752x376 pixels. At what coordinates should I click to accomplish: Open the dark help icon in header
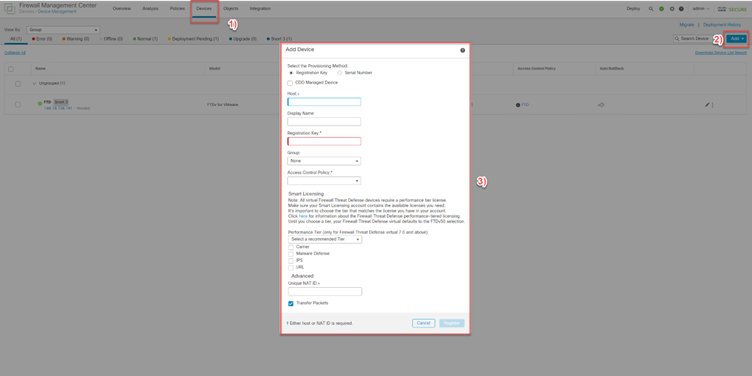point(681,9)
